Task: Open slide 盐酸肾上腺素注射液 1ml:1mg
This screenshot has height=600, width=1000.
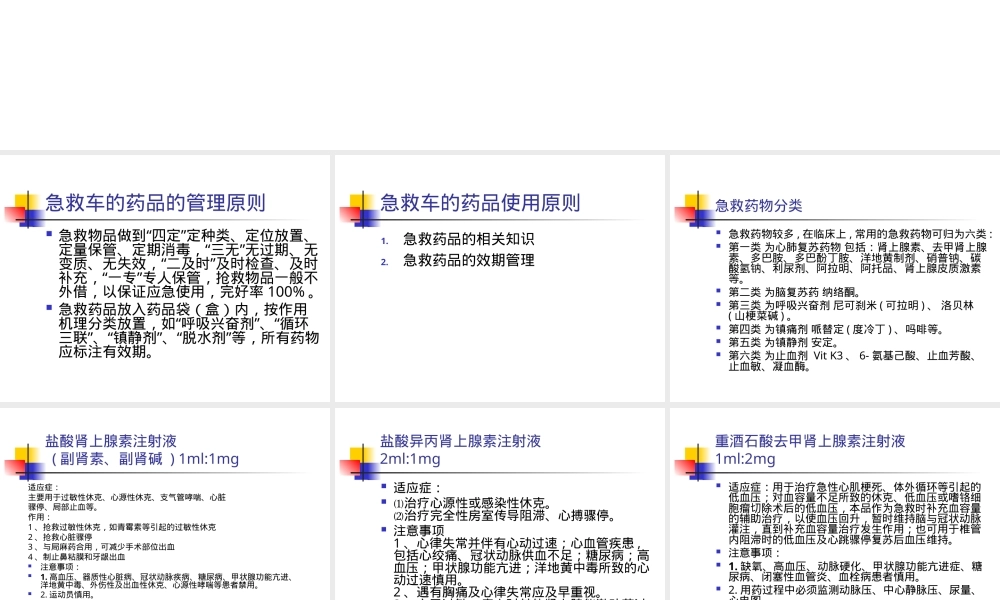Action: click(165, 504)
